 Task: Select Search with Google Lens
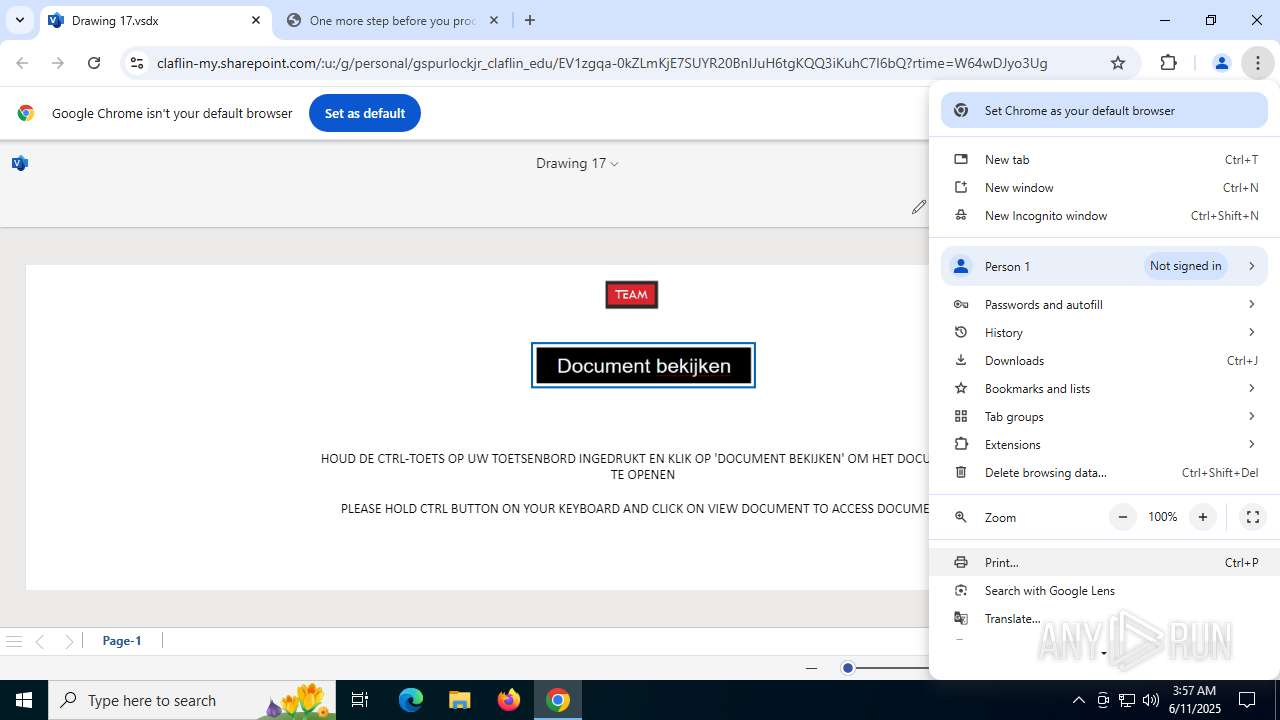point(1104,591)
